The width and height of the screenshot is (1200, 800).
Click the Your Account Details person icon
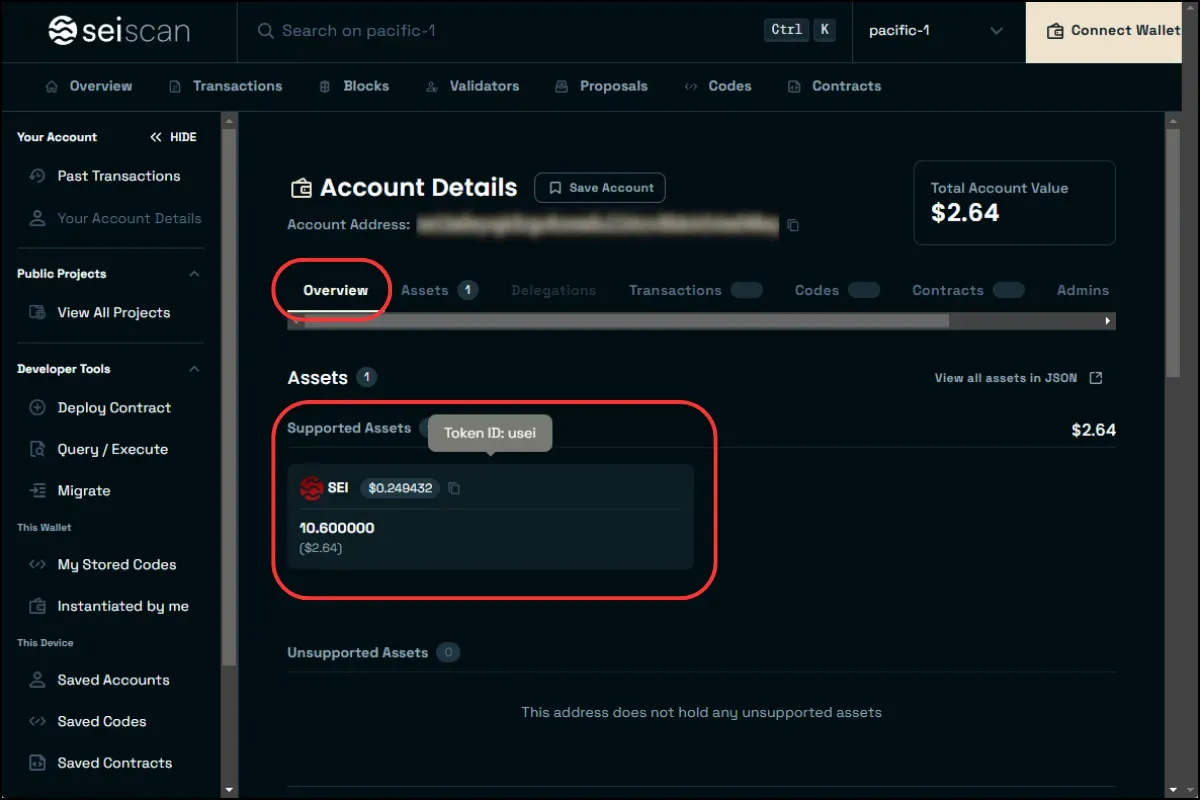point(37,218)
